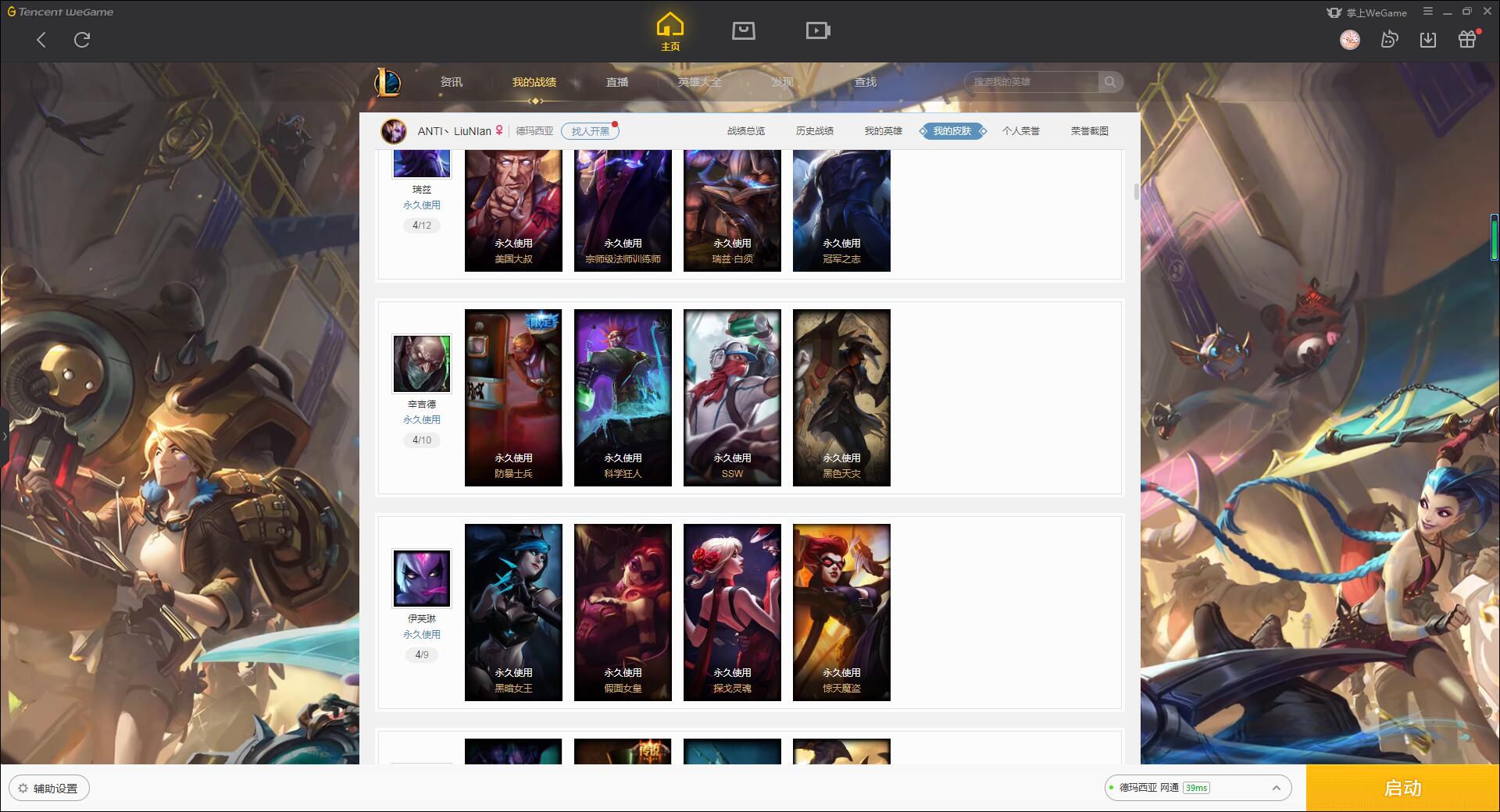Image resolution: width=1500 pixels, height=812 pixels.
Task: Open the gift box icon
Action: pyautogui.click(x=1468, y=39)
